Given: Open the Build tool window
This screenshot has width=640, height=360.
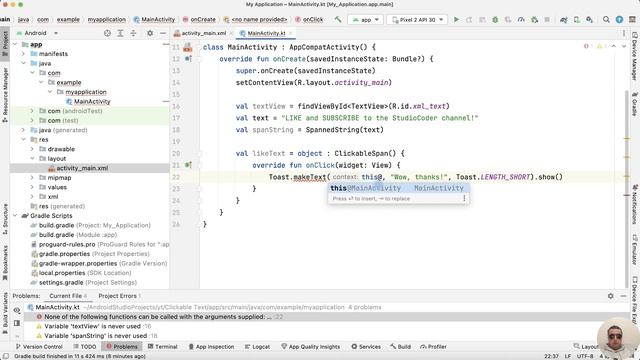Looking at the screenshot, I should point(400,347).
